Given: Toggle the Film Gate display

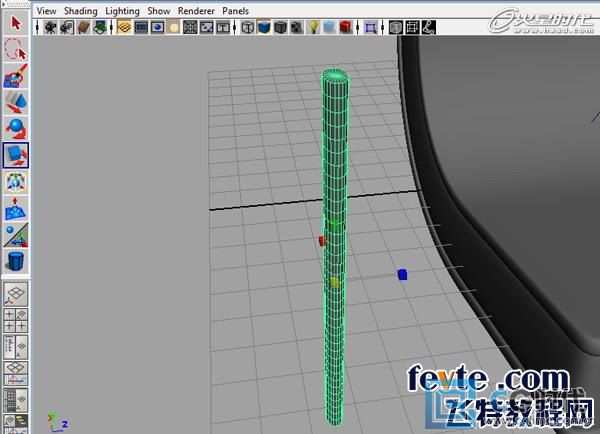Looking at the screenshot, I should (x=141, y=28).
